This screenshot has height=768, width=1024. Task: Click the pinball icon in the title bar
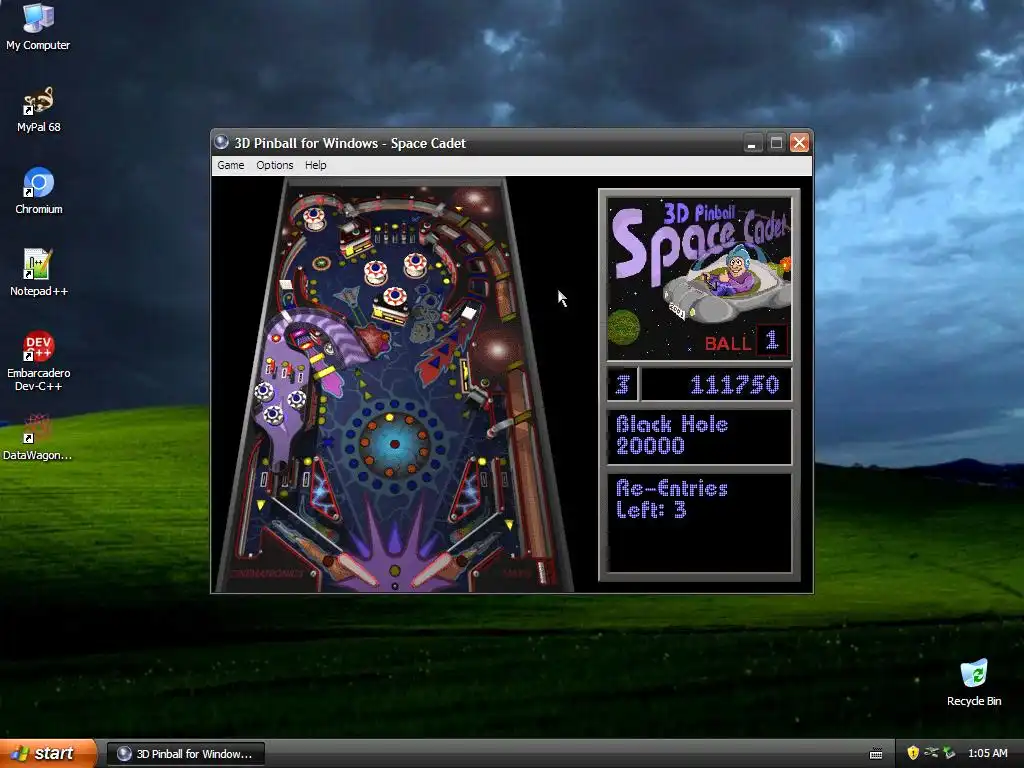tap(221, 142)
